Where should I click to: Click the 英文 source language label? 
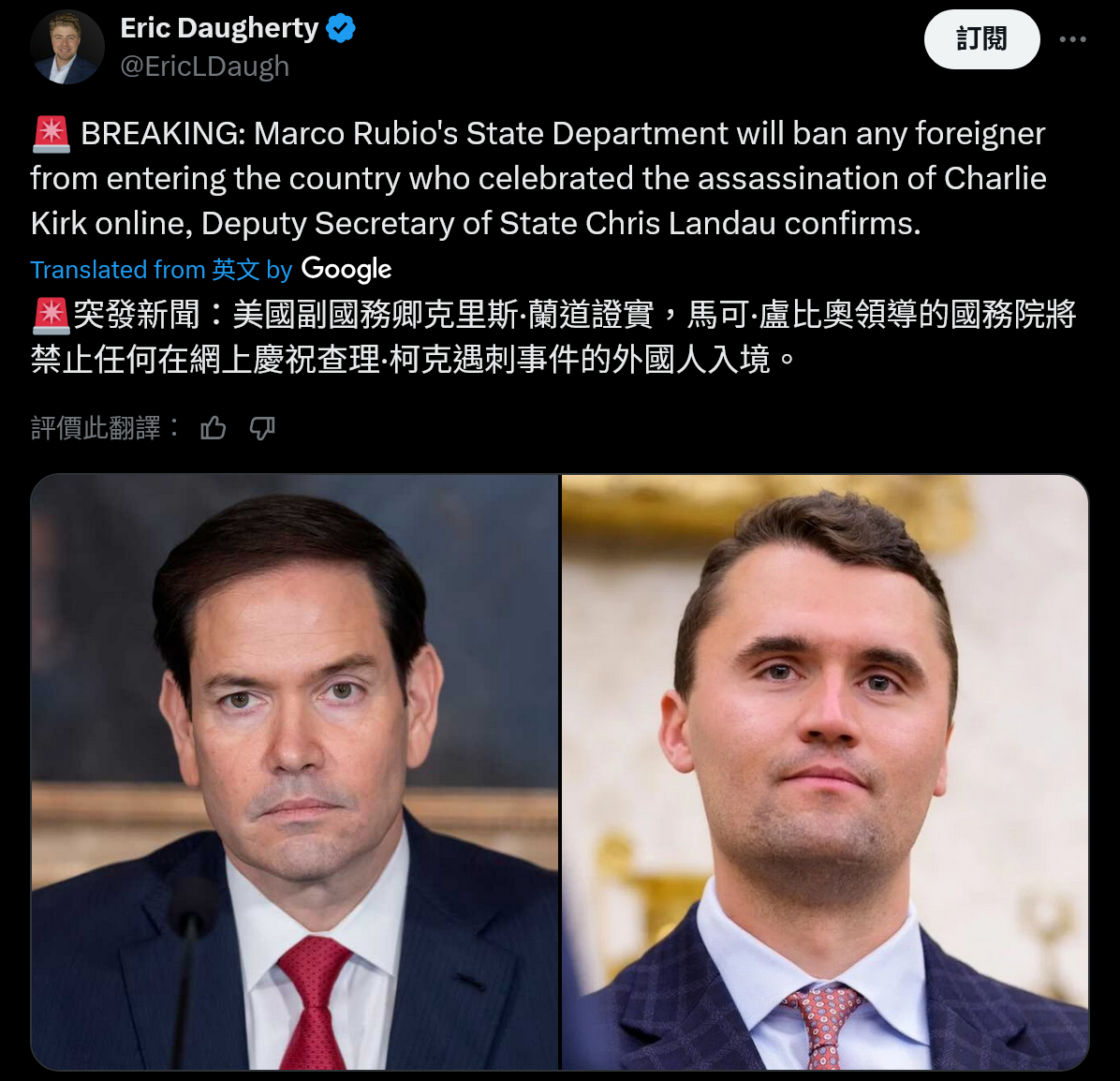[236, 270]
